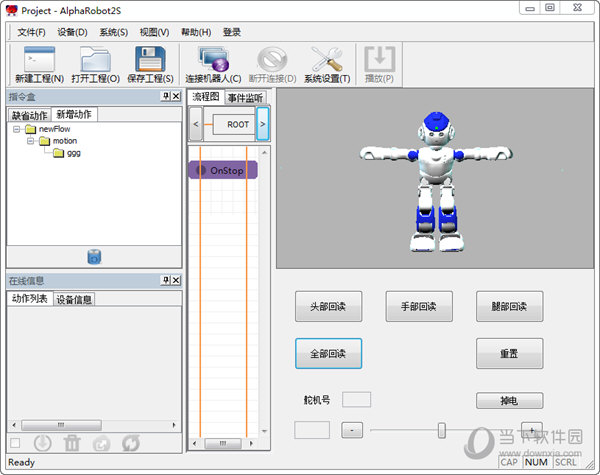Click the download icon below action list
Image resolution: width=600 pixels, height=475 pixels.
click(x=42, y=444)
